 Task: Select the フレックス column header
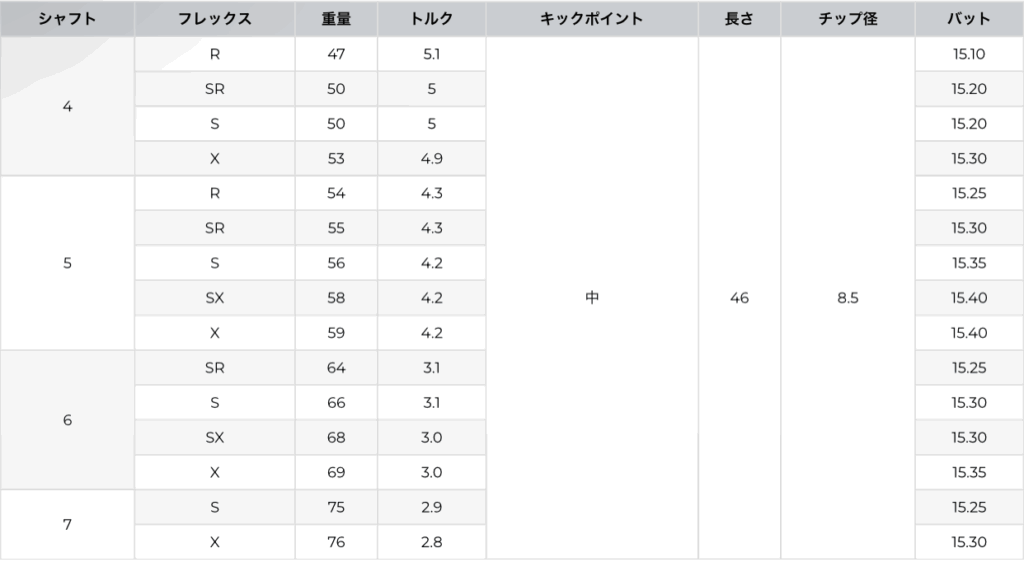(215, 19)
